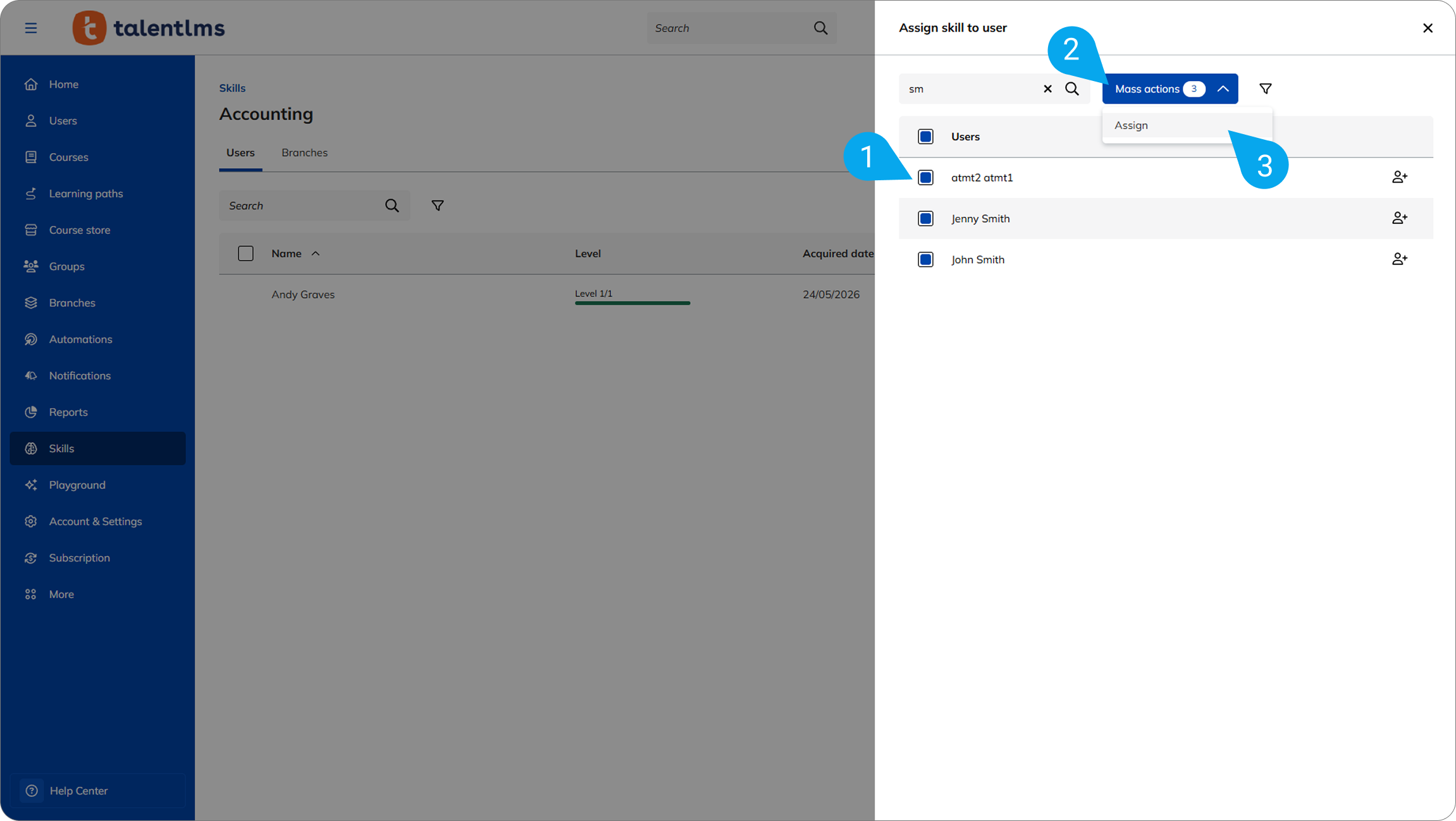
Task: Click the Reports pie chart icon
Action: [x=31, y=412]
